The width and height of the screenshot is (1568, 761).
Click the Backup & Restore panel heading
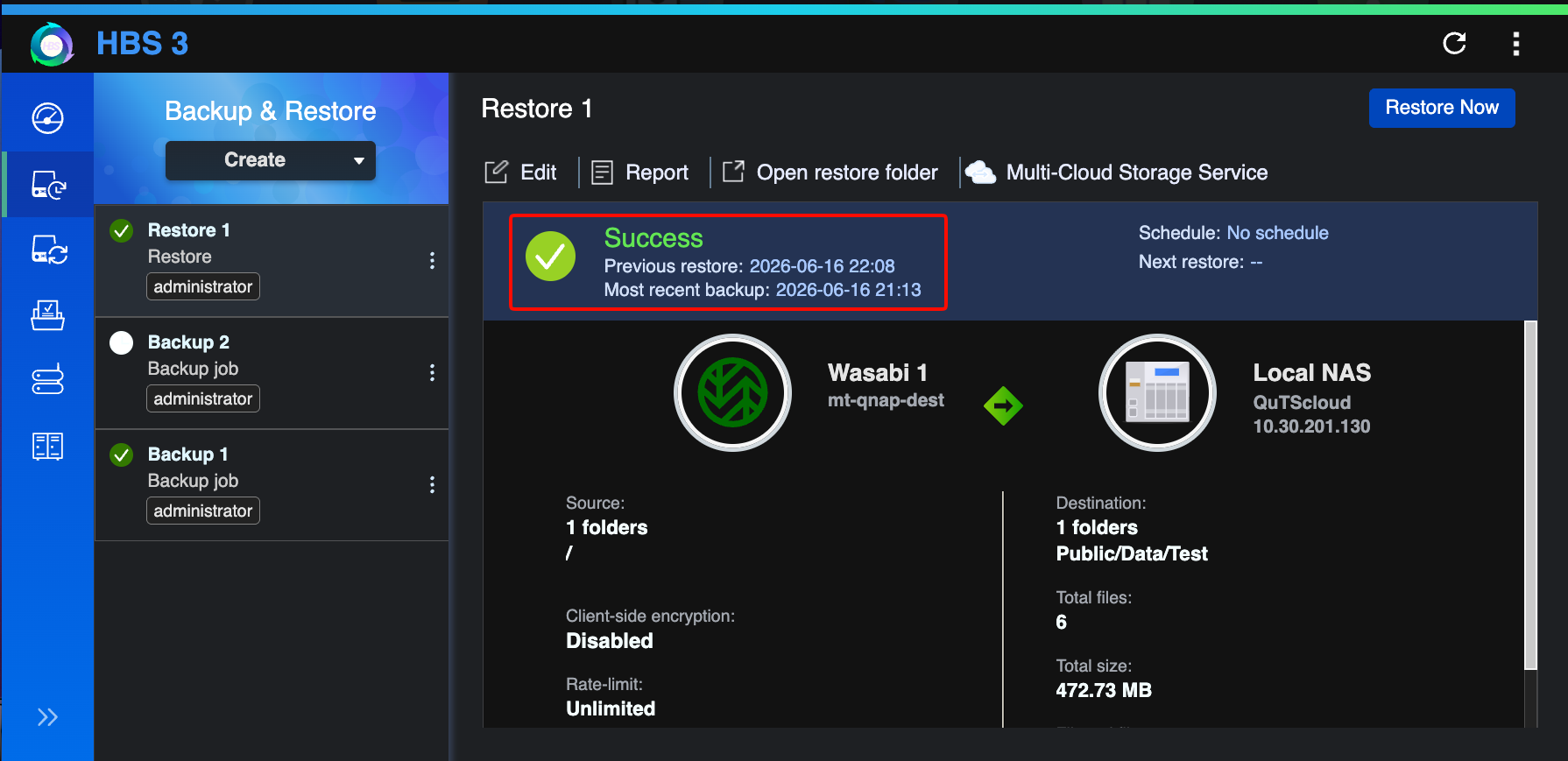(x=271, y=111)
